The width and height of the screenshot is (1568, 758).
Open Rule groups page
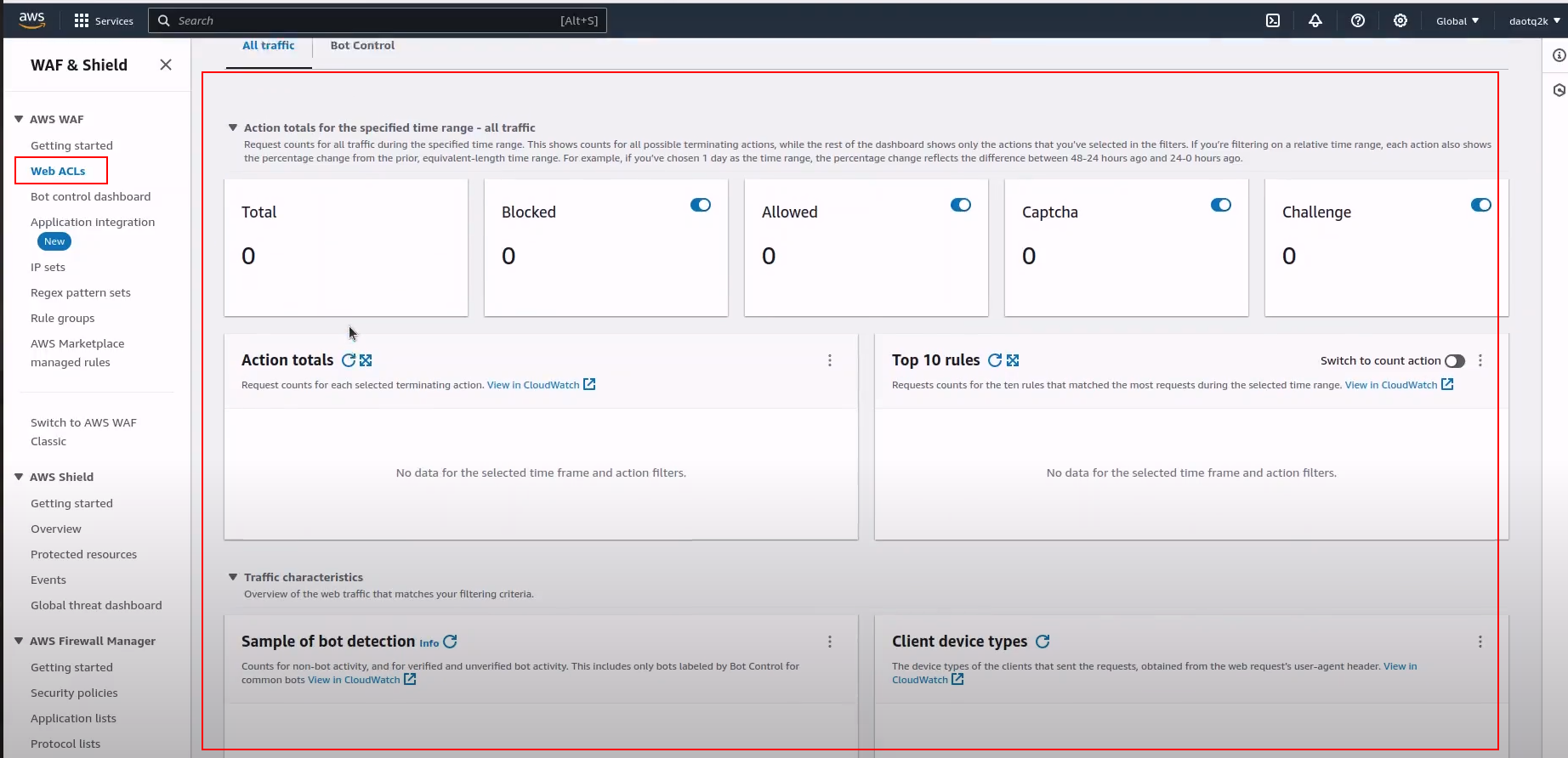pos(63,318)
